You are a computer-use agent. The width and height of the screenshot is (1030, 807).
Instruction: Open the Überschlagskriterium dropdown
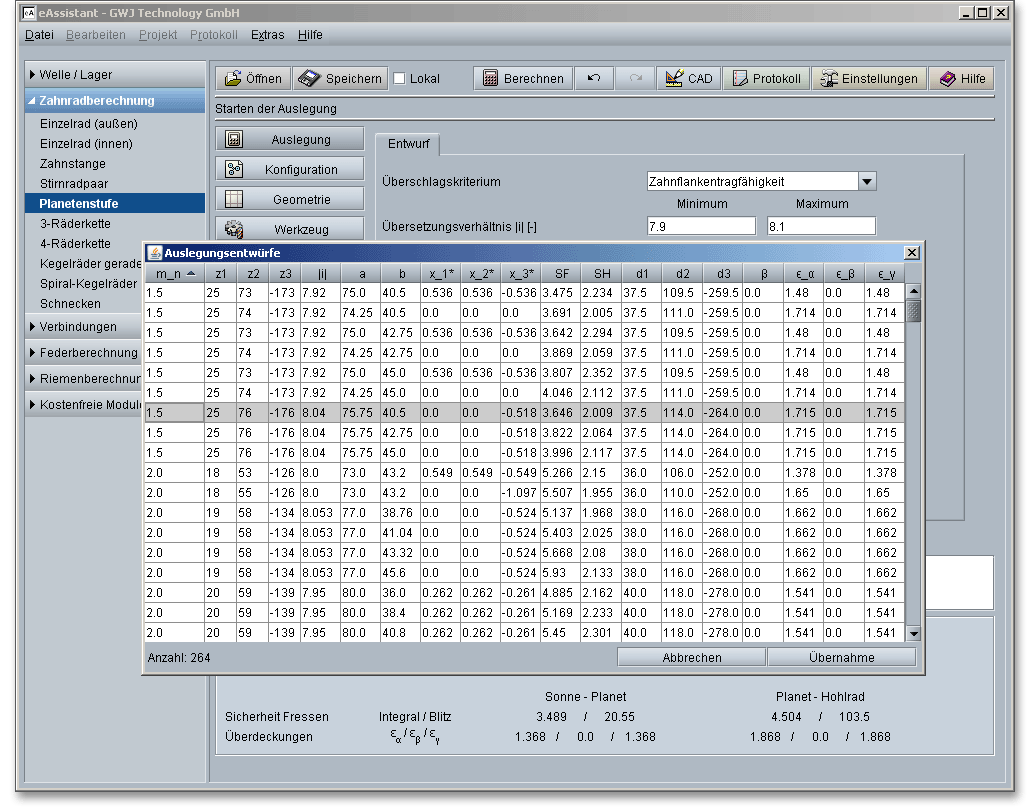pyautogui.click(x=867, y=181)
